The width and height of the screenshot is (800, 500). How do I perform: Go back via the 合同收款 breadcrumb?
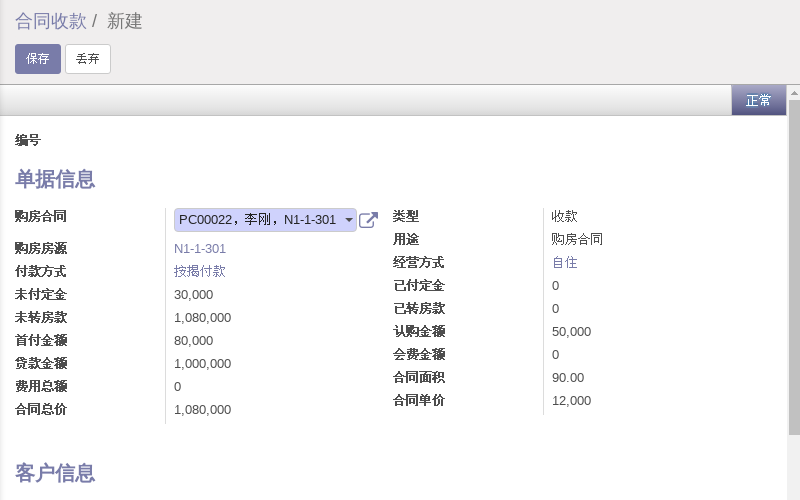pos(51,21)
